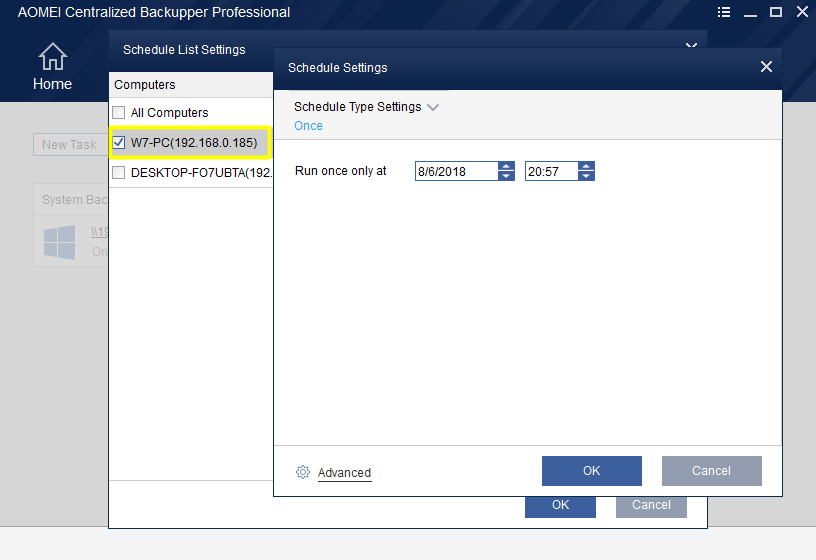Click the Advanced gear icon

pos(302,472)
